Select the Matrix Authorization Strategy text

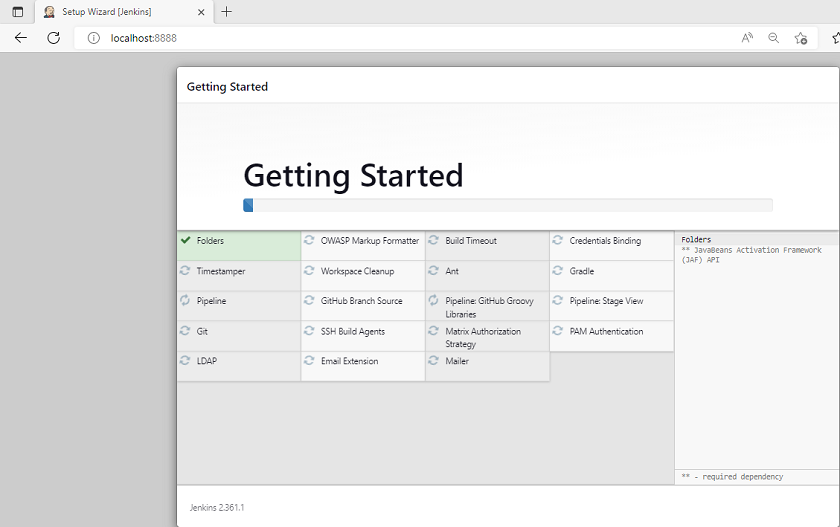tap(483, 337)
